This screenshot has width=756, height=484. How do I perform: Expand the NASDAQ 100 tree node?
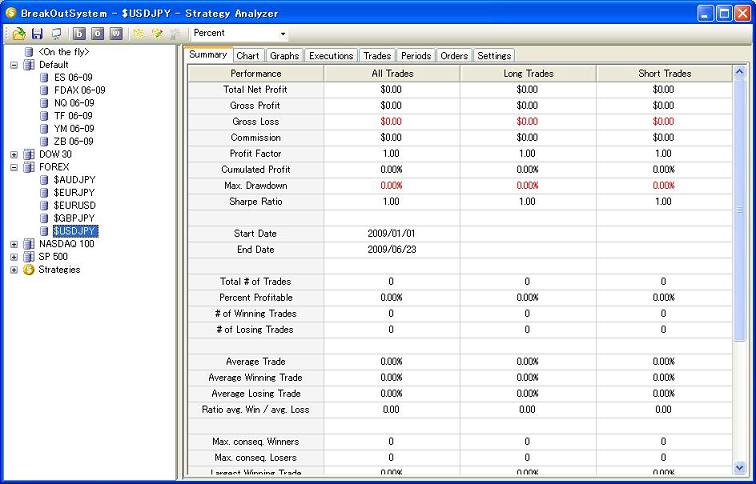[14, 244]
